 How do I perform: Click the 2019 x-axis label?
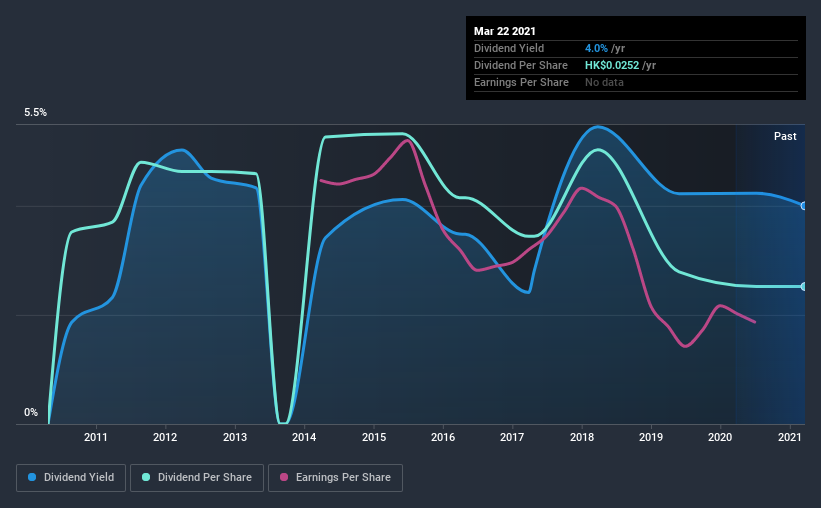click(651, 437)
